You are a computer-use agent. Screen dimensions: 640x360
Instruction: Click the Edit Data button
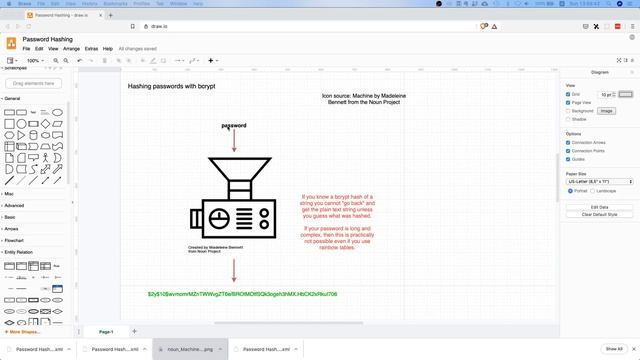click(x=599, y=207)
